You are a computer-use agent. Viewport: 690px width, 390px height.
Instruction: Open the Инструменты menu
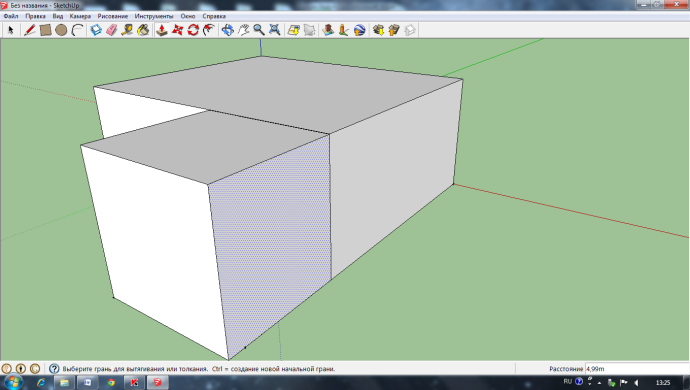(154, 16)
